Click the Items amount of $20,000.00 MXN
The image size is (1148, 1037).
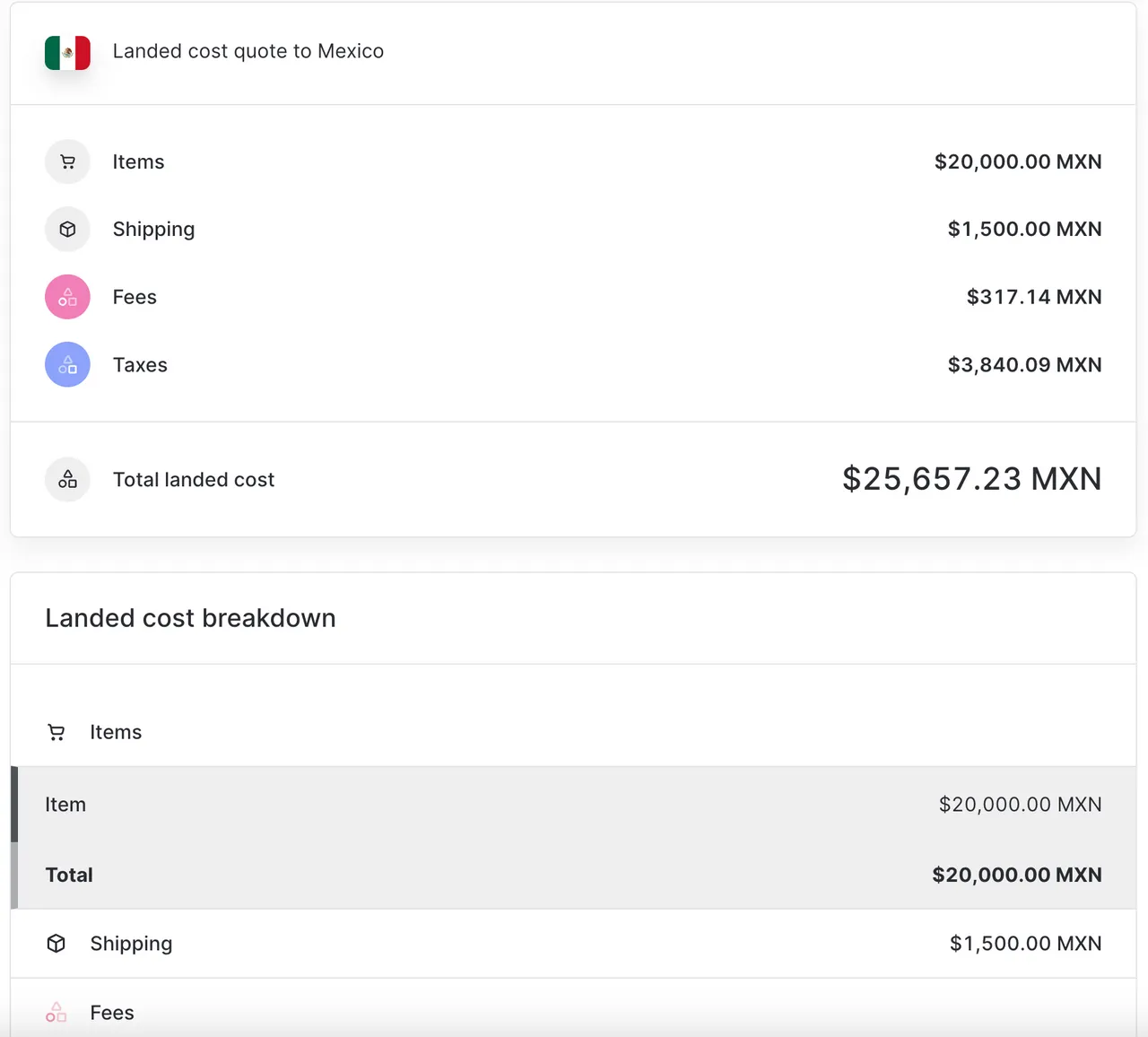(x=1017, y=161)
